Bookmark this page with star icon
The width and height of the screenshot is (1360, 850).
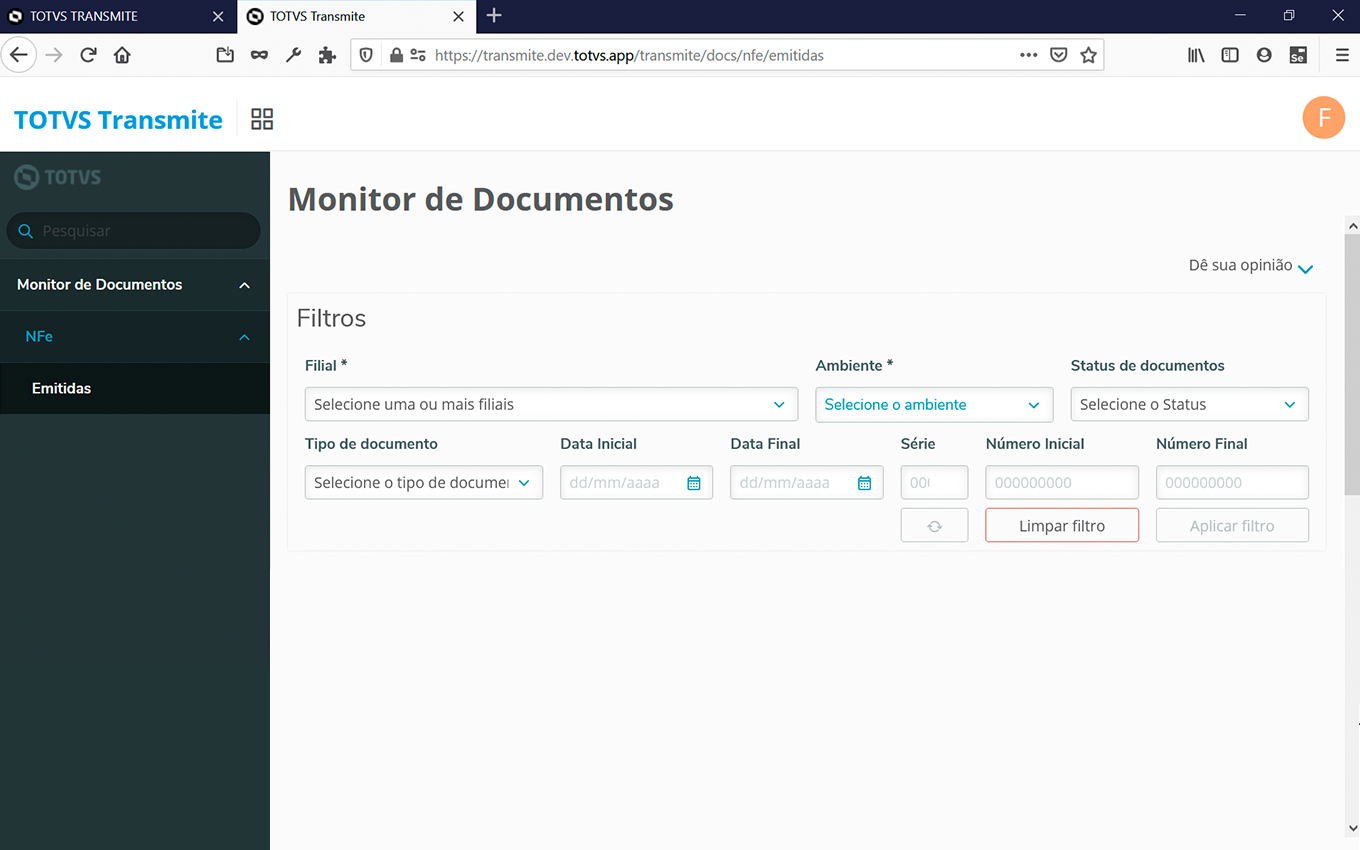tap(1088, 56)
